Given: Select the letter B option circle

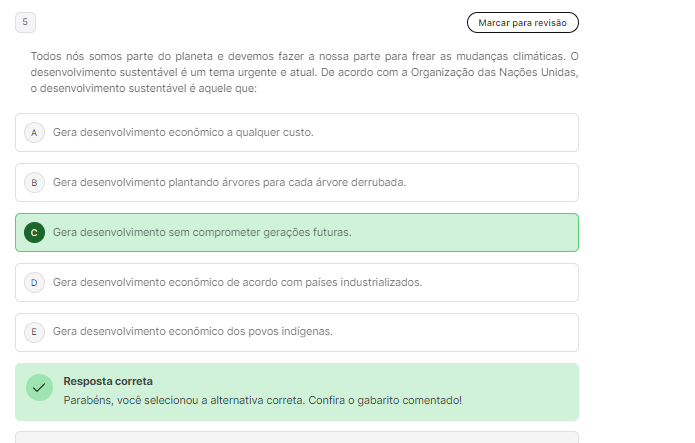Looking at the screenshot, I should pos(34,182).
